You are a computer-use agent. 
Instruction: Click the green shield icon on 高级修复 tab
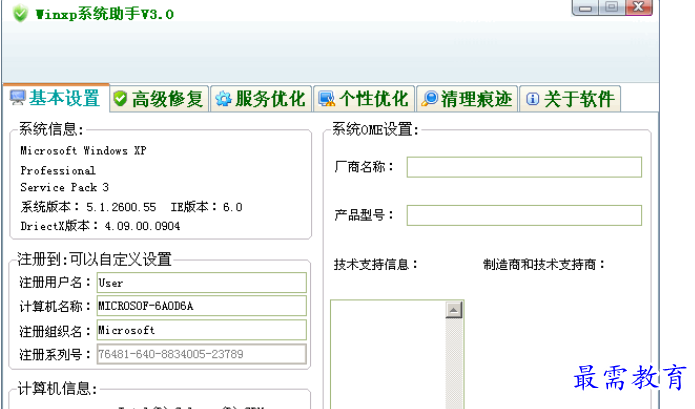[x=120, y=98]
